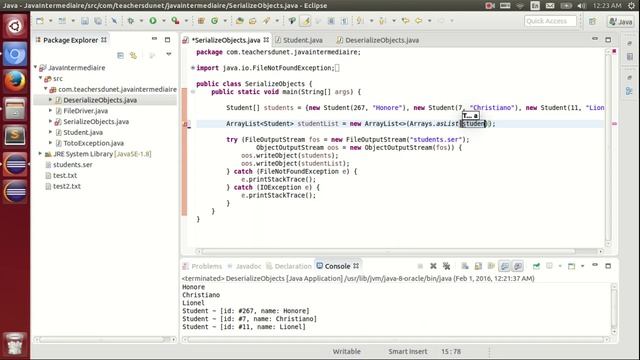Screen dimensions: 640x360
Task: Toggle Link with Editor in Package Explorer
Action: tap(133, 55)
